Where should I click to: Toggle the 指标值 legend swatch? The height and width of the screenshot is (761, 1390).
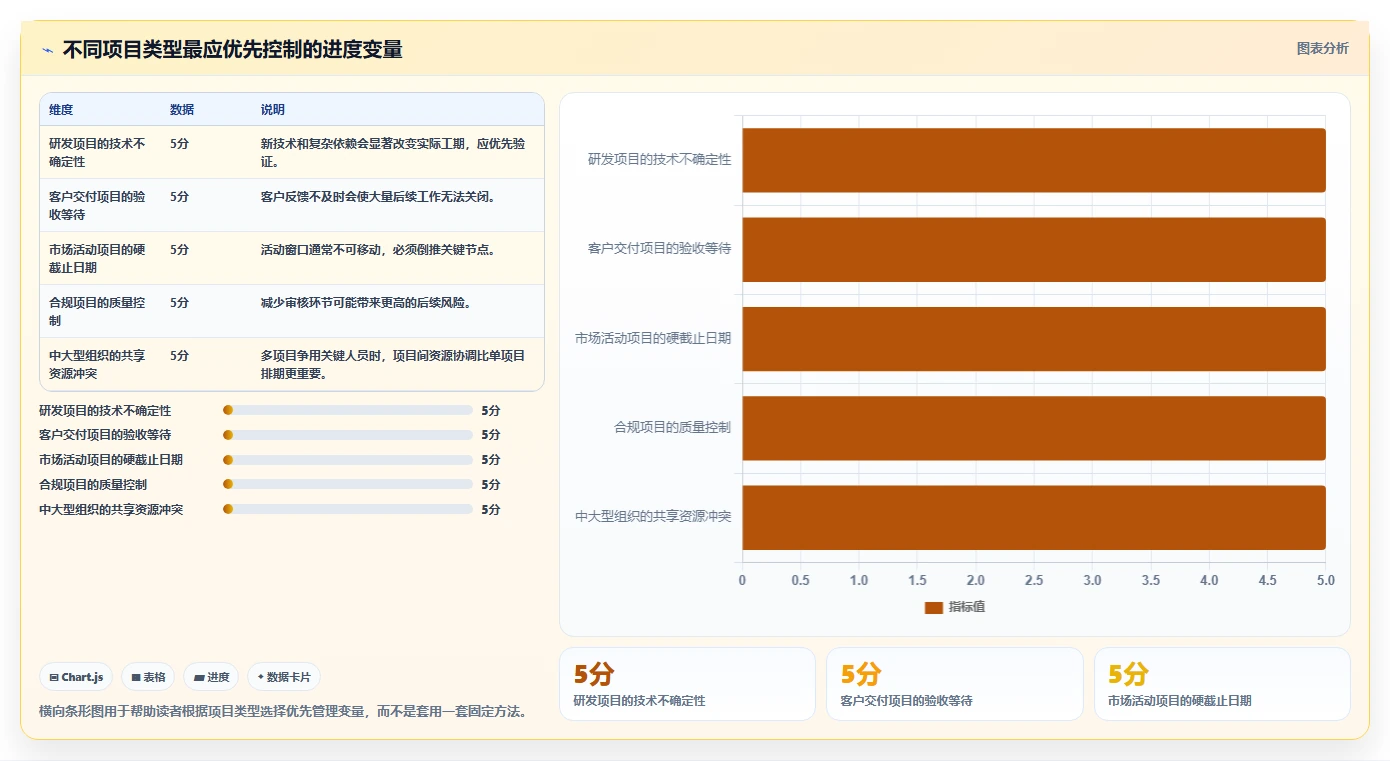(x=933, y=607)
